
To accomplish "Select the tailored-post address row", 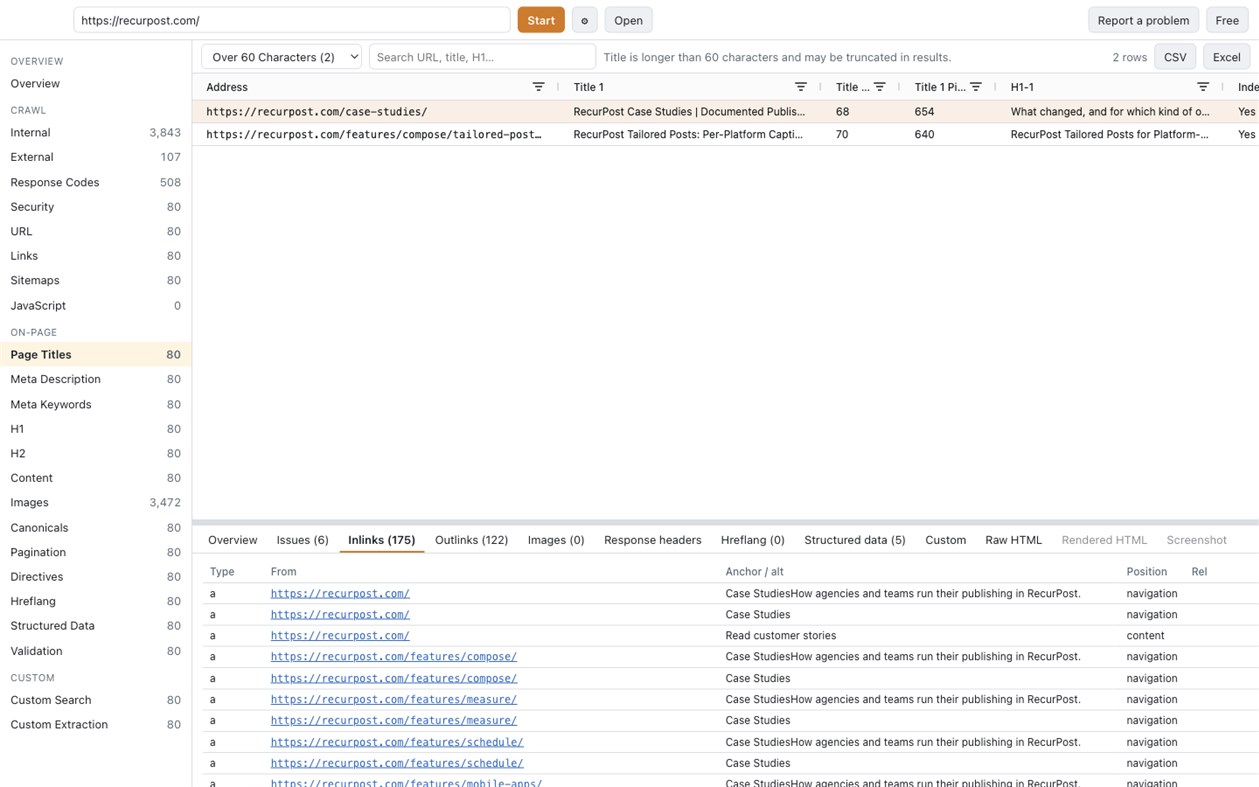I will (725, 134).
